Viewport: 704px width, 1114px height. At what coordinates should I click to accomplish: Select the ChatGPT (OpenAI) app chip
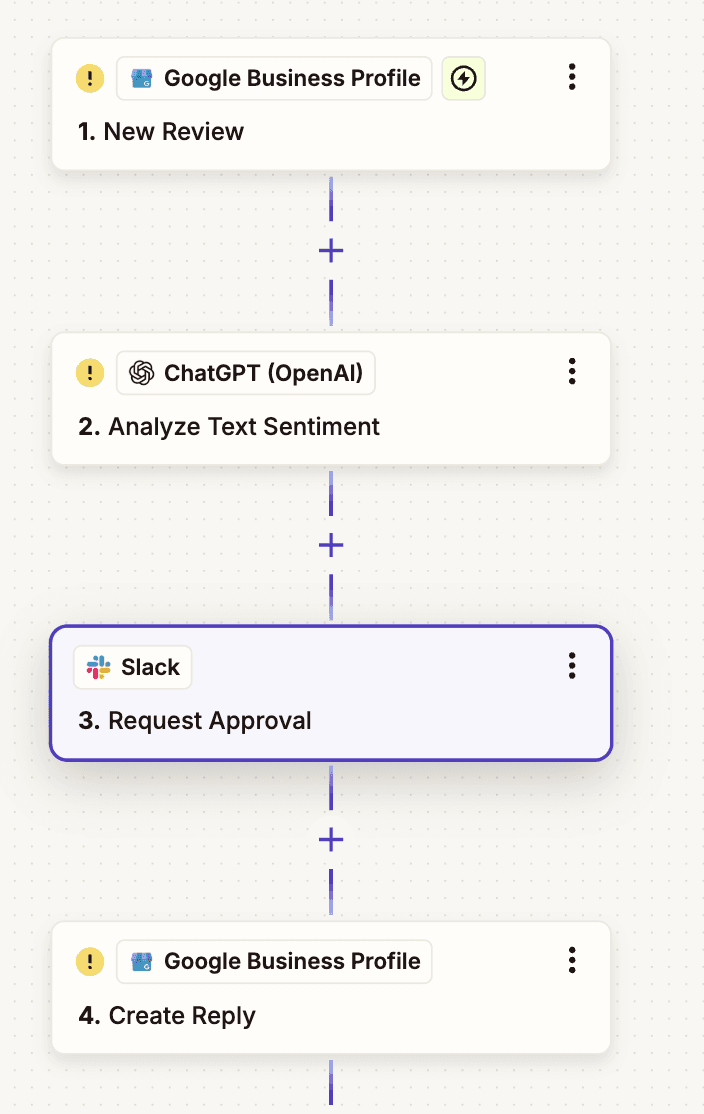pos(246,373)
